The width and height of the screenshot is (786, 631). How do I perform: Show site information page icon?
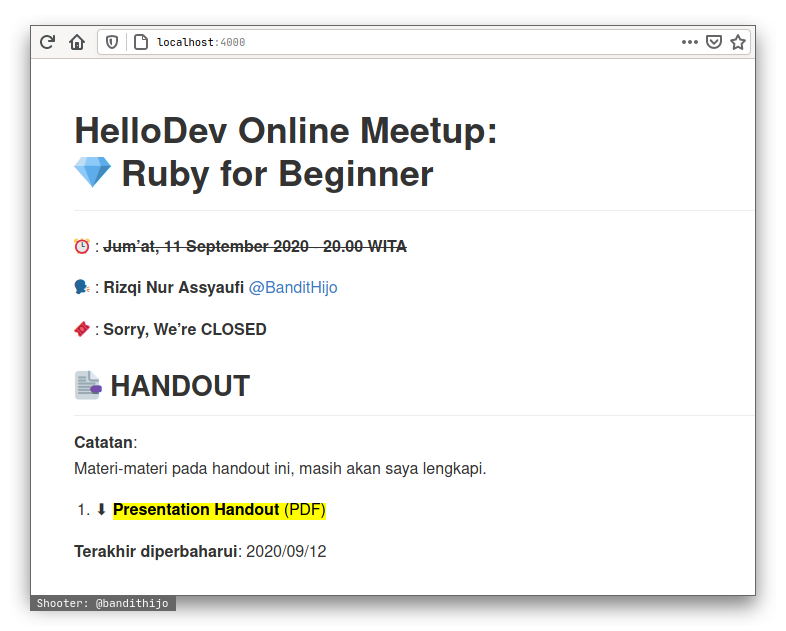click(141, 42)
